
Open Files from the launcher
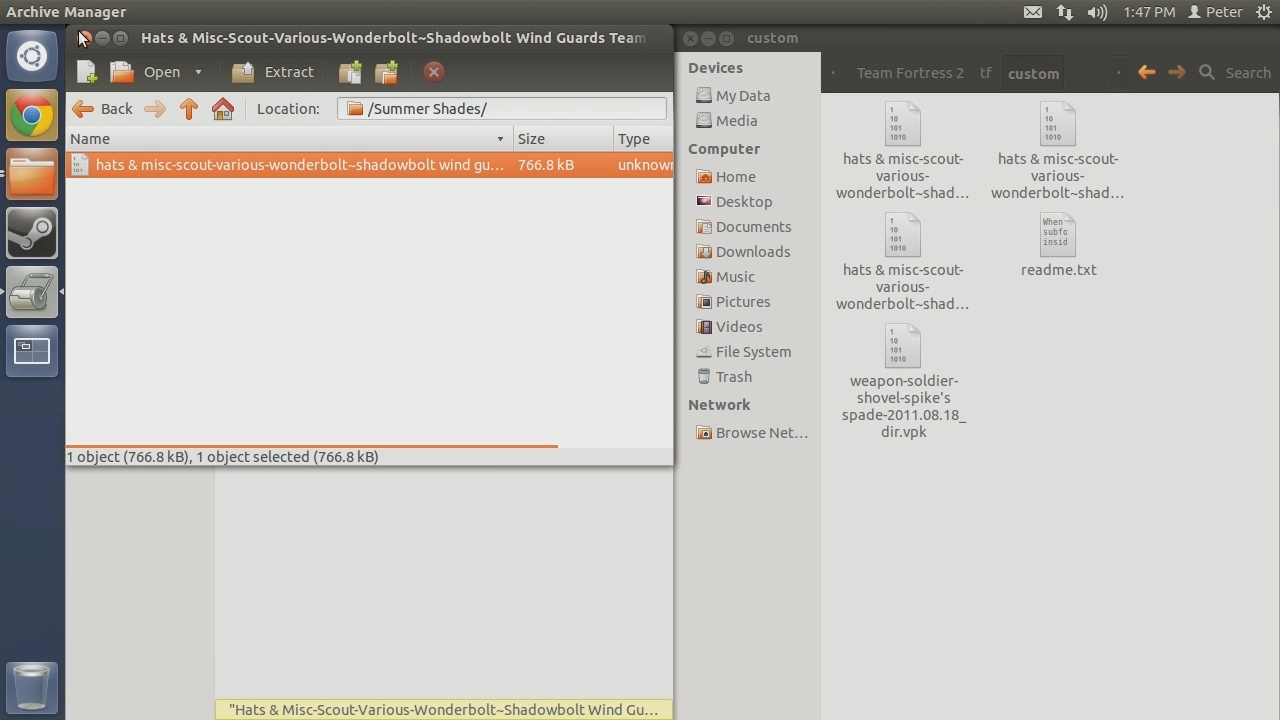coord(32,174)
